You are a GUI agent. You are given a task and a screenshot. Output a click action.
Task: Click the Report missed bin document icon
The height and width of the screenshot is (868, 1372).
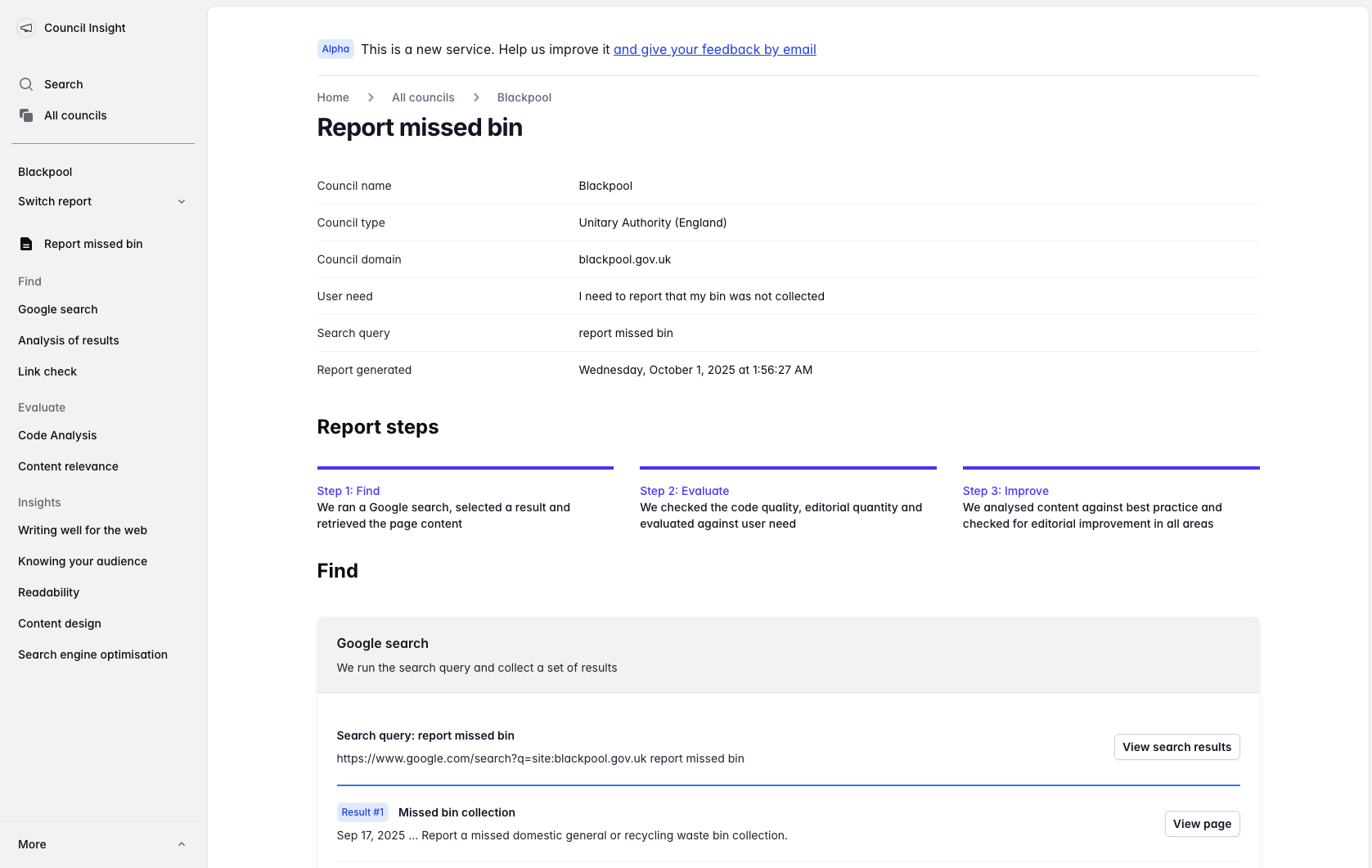pyautogui.click(x=26, y=244)
